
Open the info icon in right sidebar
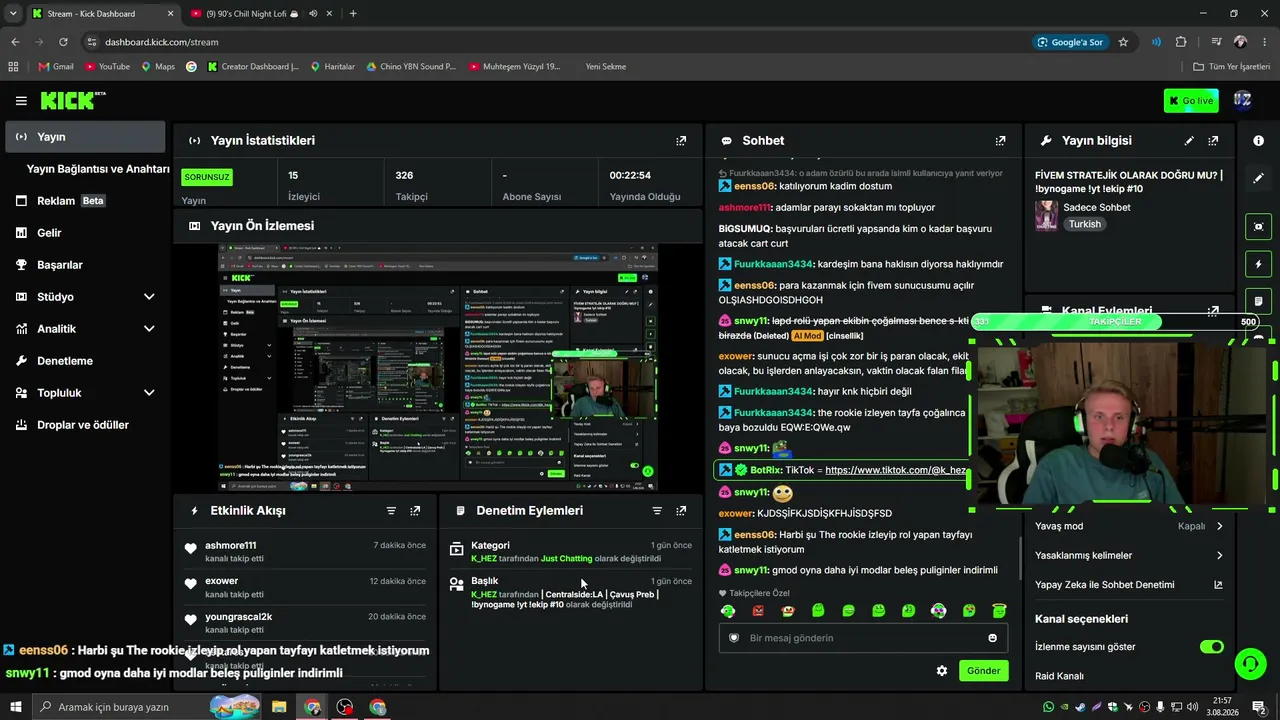coord(1258,141)
